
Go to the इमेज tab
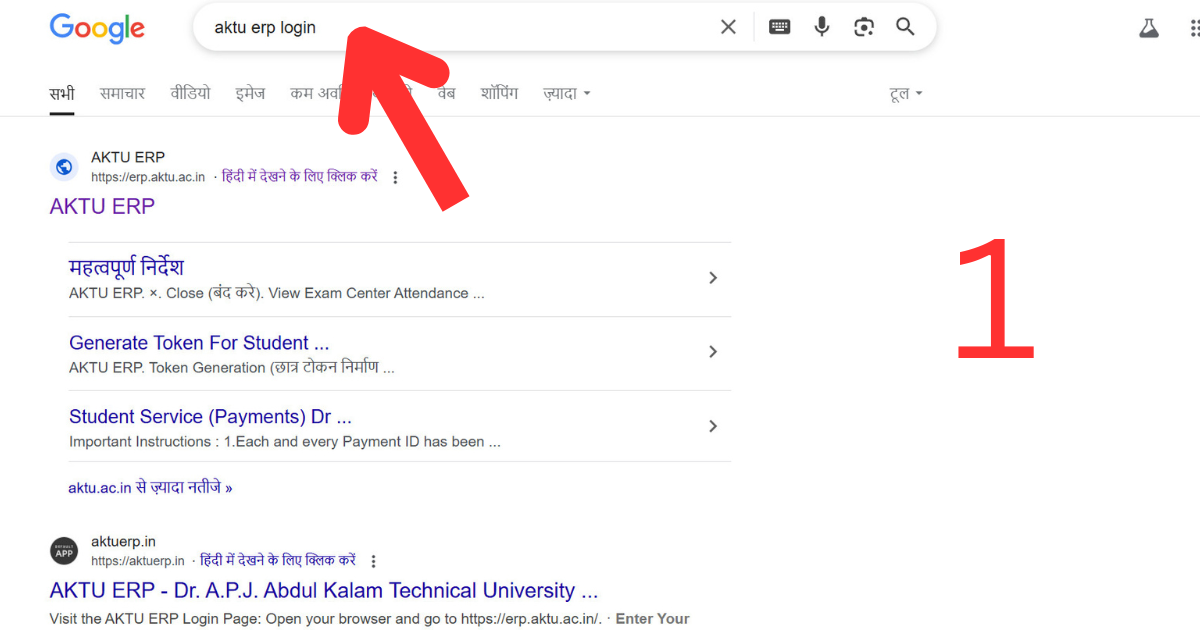(x=250, y=94)
